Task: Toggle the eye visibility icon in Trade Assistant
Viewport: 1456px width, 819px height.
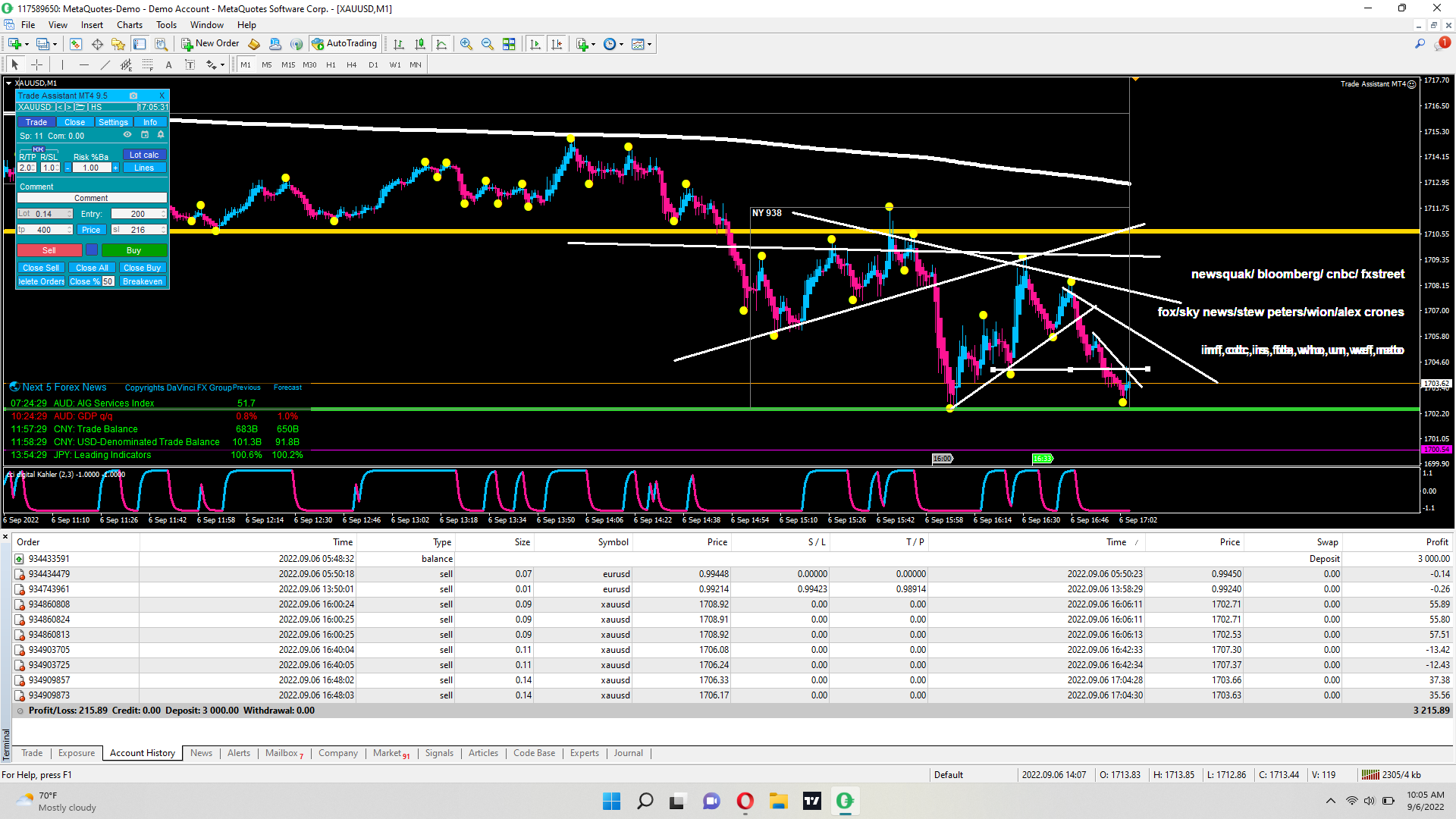Action: coord(127,135)
